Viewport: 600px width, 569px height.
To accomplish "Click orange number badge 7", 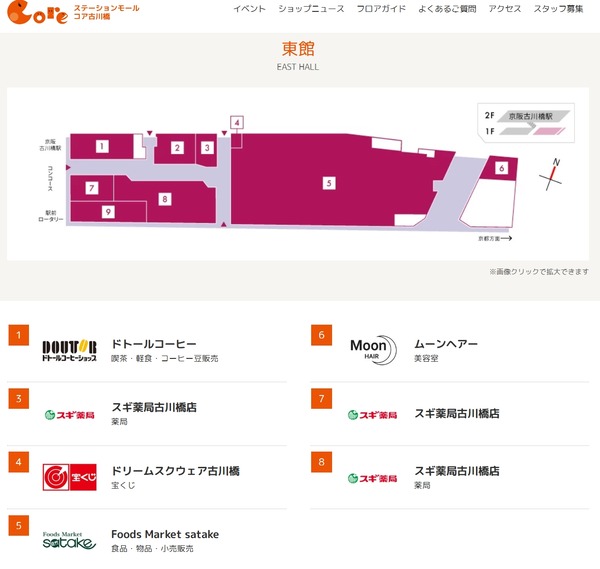I will tap(321, 399).
